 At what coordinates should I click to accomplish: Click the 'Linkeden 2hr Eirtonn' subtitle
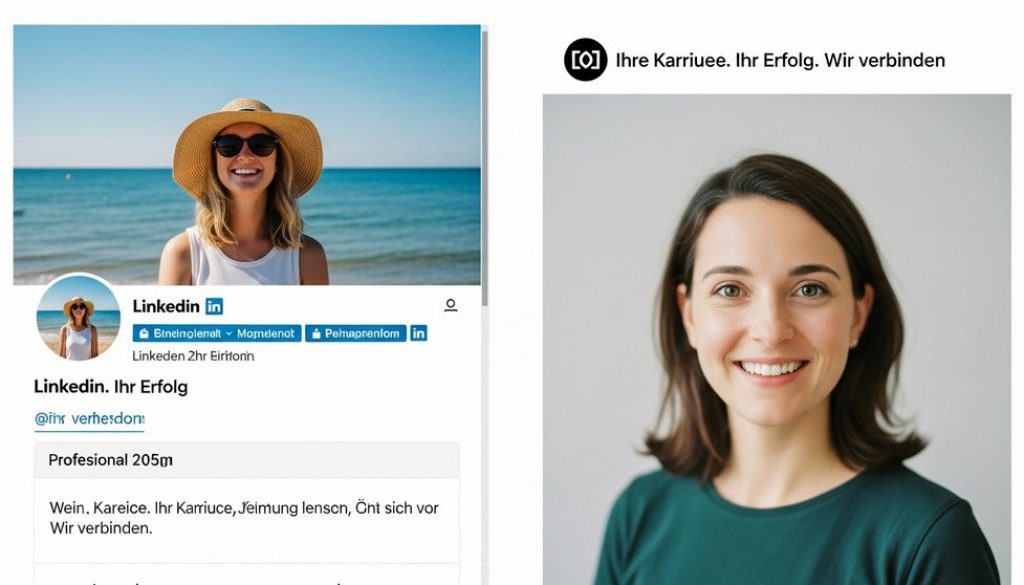193,355
